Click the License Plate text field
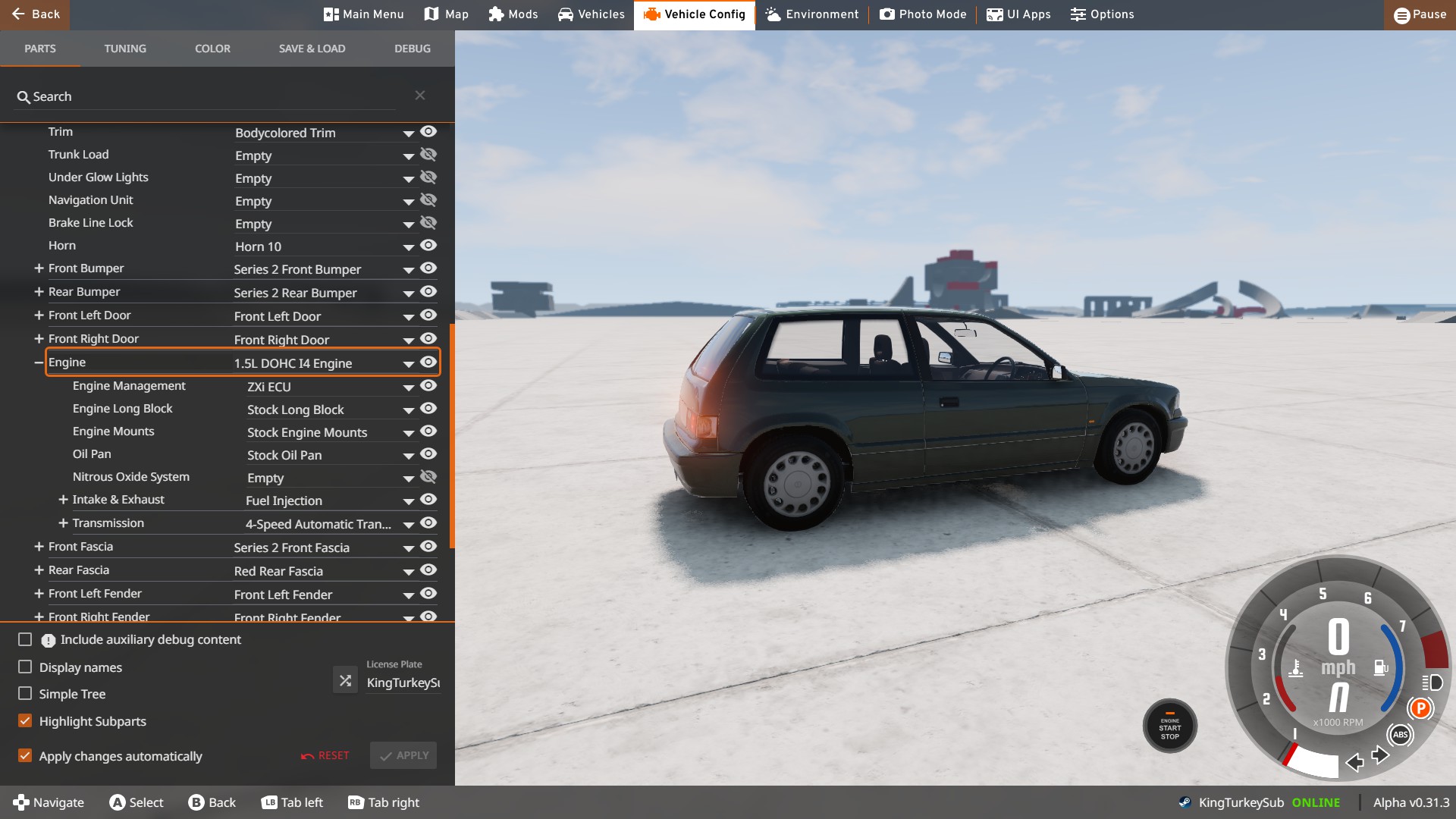 pos(403,683)
